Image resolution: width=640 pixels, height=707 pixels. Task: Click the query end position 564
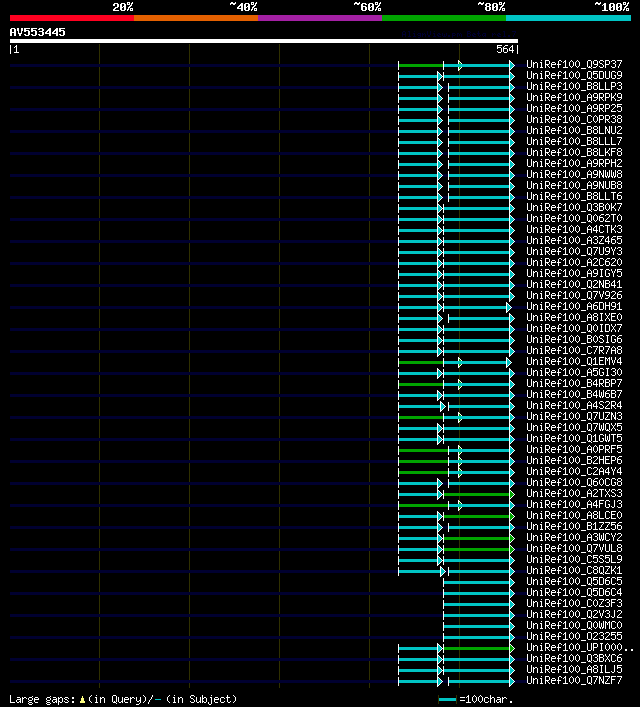tap(505, 49)
